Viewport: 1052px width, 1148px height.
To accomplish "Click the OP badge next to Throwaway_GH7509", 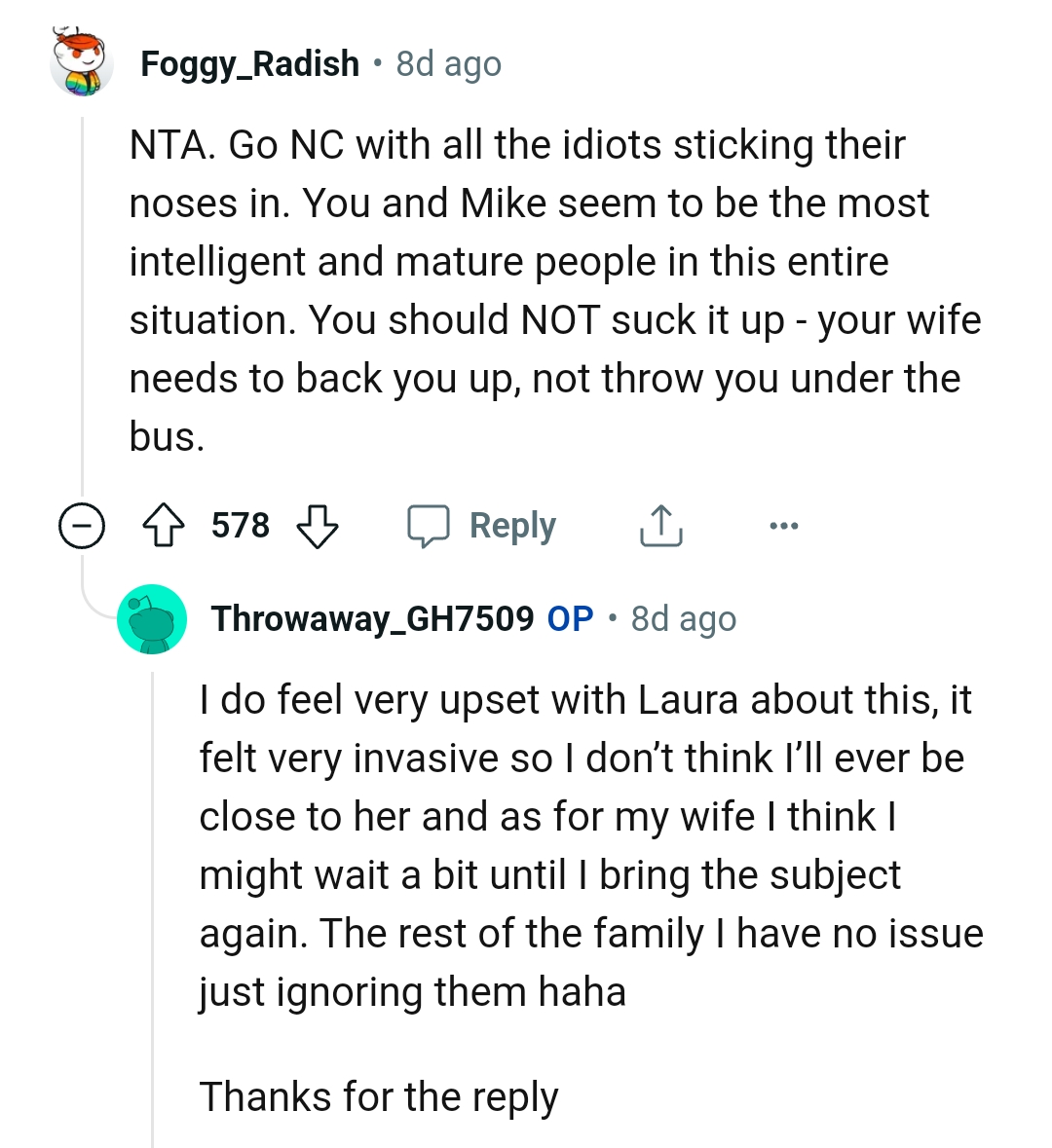I will click(572, 617).
